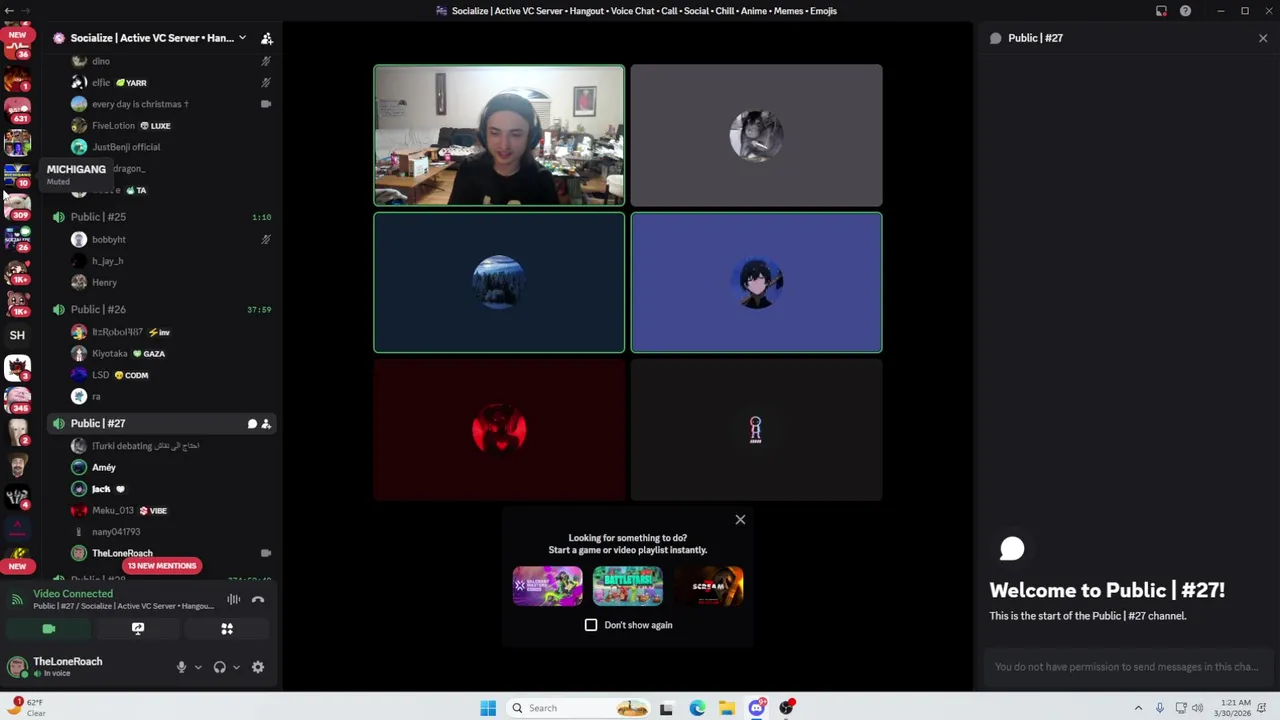Select TheLoneRoach in channel member list
This screenshot has width=1280, height=720.
point(162,553)
